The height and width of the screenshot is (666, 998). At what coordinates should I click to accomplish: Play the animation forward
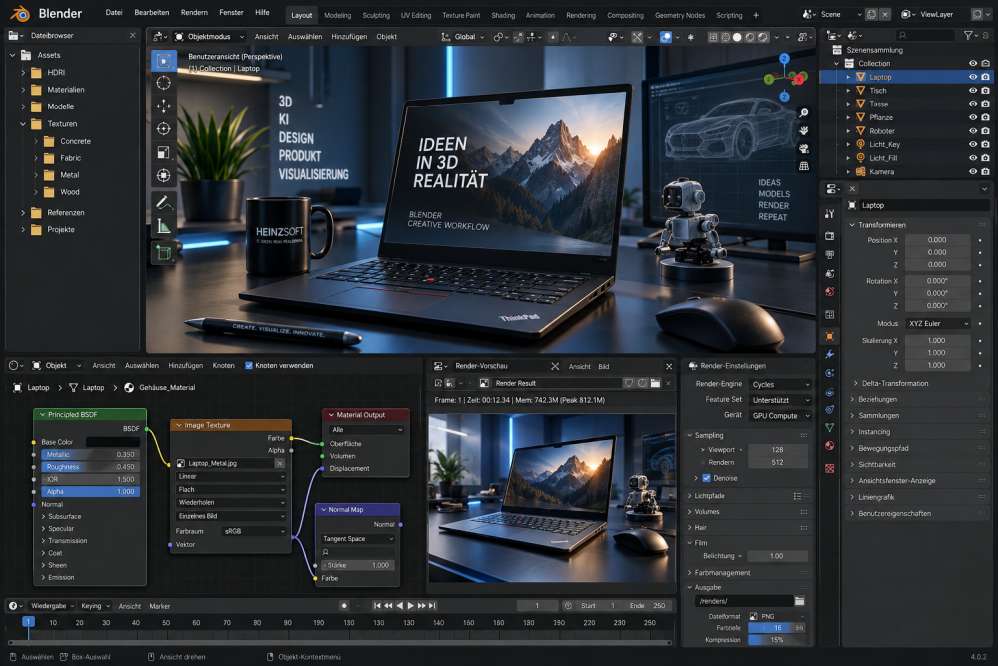pyautogui.click(x=410, y=606)
